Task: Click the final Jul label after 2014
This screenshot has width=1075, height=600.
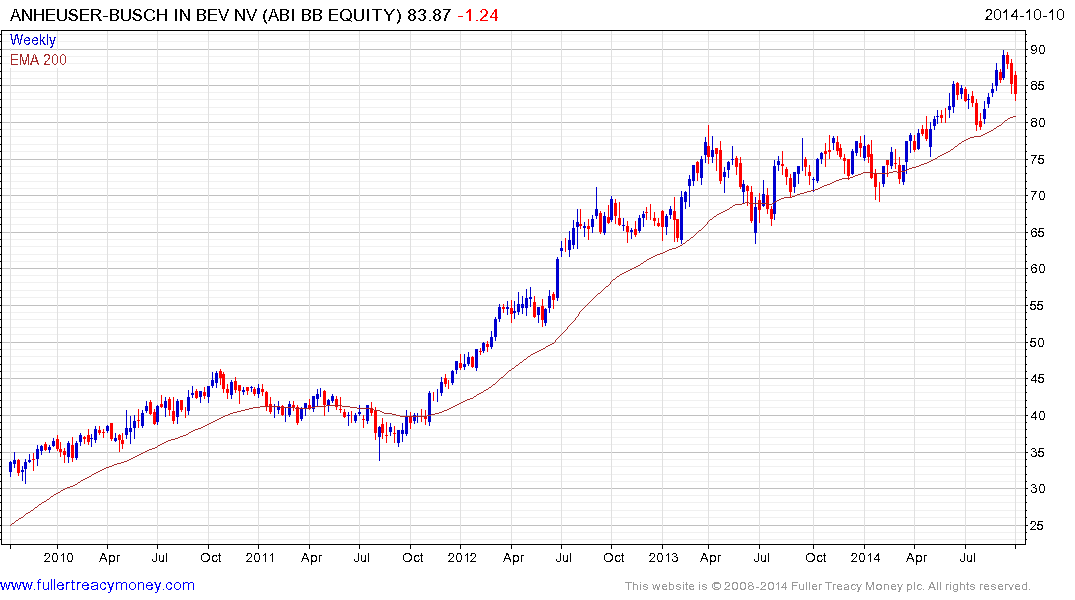Action: pyautogui.click(x=967, y=557)
